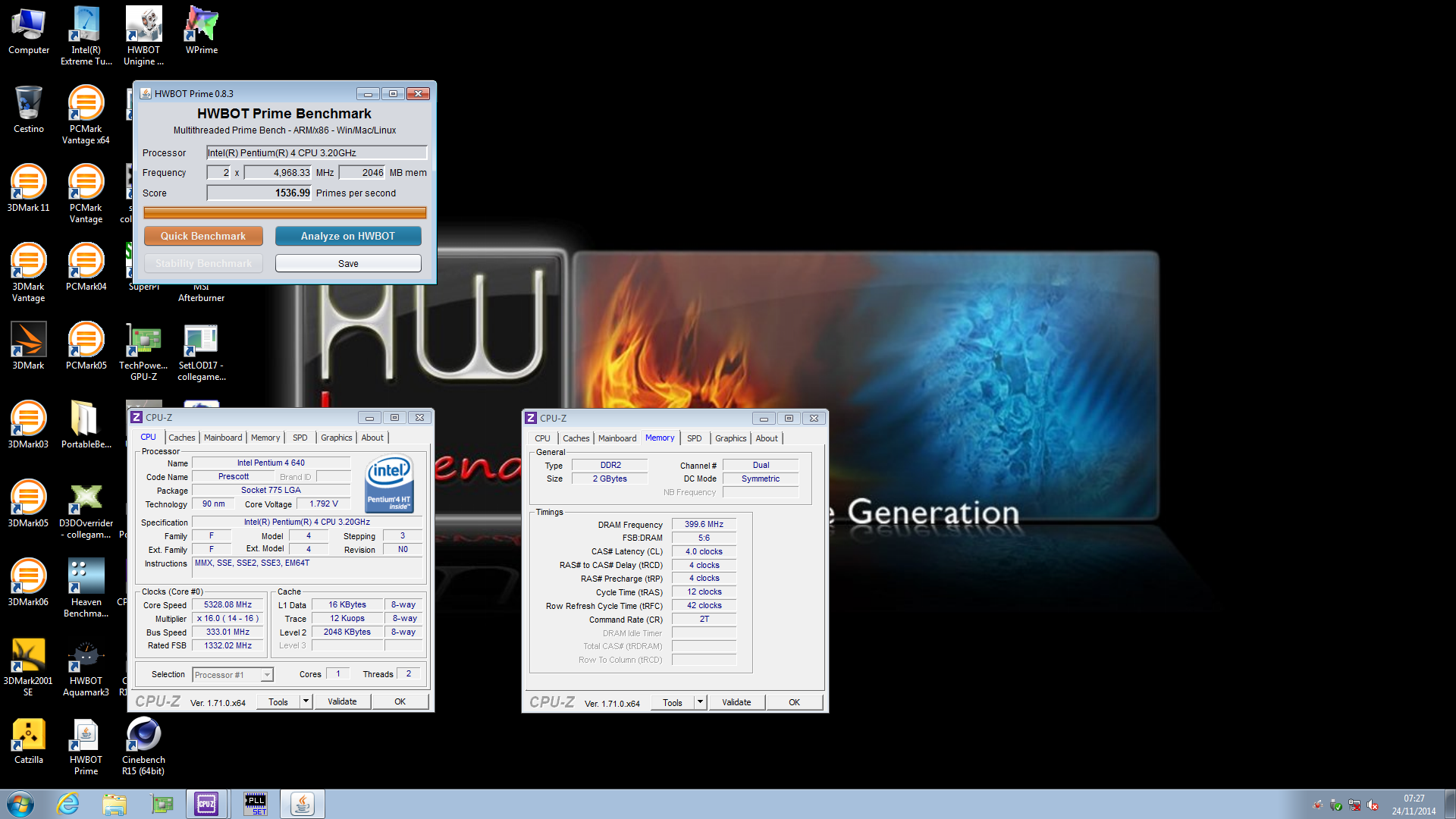Click the Processor name field in HWBOT Prime
This screenshot has height=819, width=1456.
tap(317, 152)
